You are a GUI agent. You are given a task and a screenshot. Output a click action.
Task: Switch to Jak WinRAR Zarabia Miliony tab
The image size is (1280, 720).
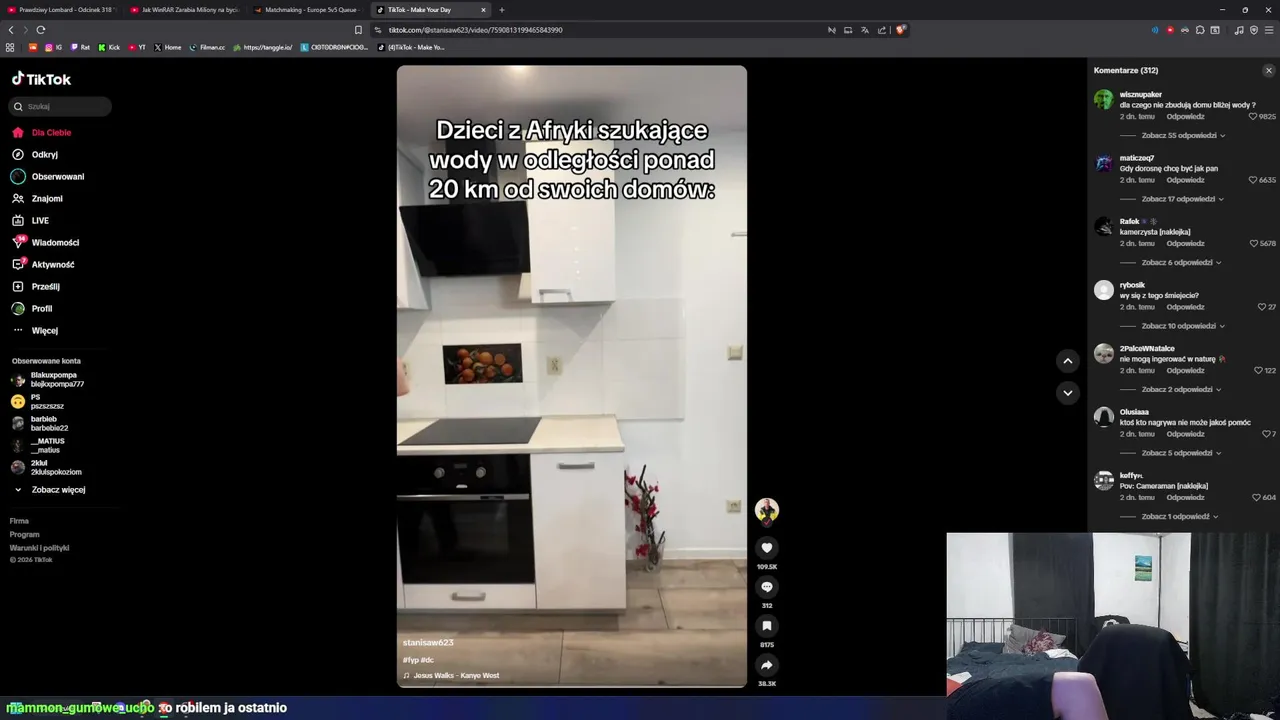[185, 10]
